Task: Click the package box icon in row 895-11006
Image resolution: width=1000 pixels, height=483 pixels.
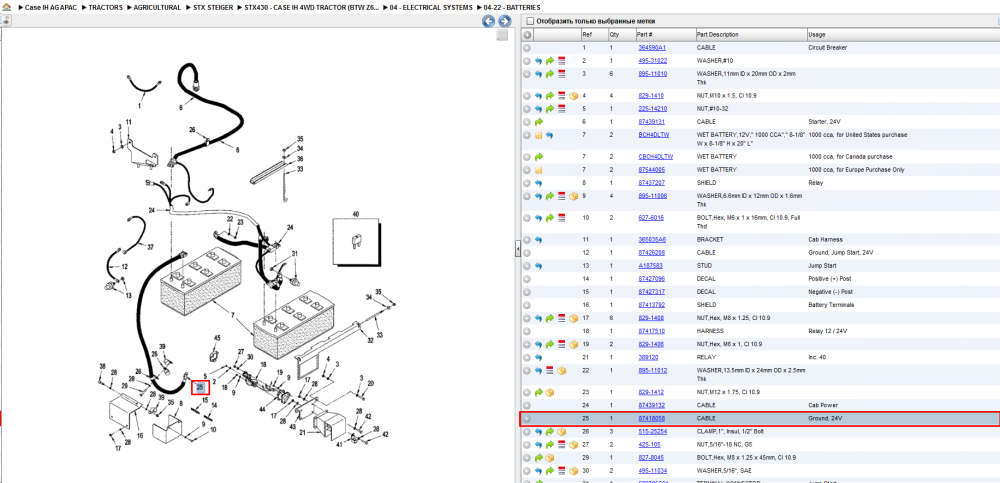Action: [573, 197]
